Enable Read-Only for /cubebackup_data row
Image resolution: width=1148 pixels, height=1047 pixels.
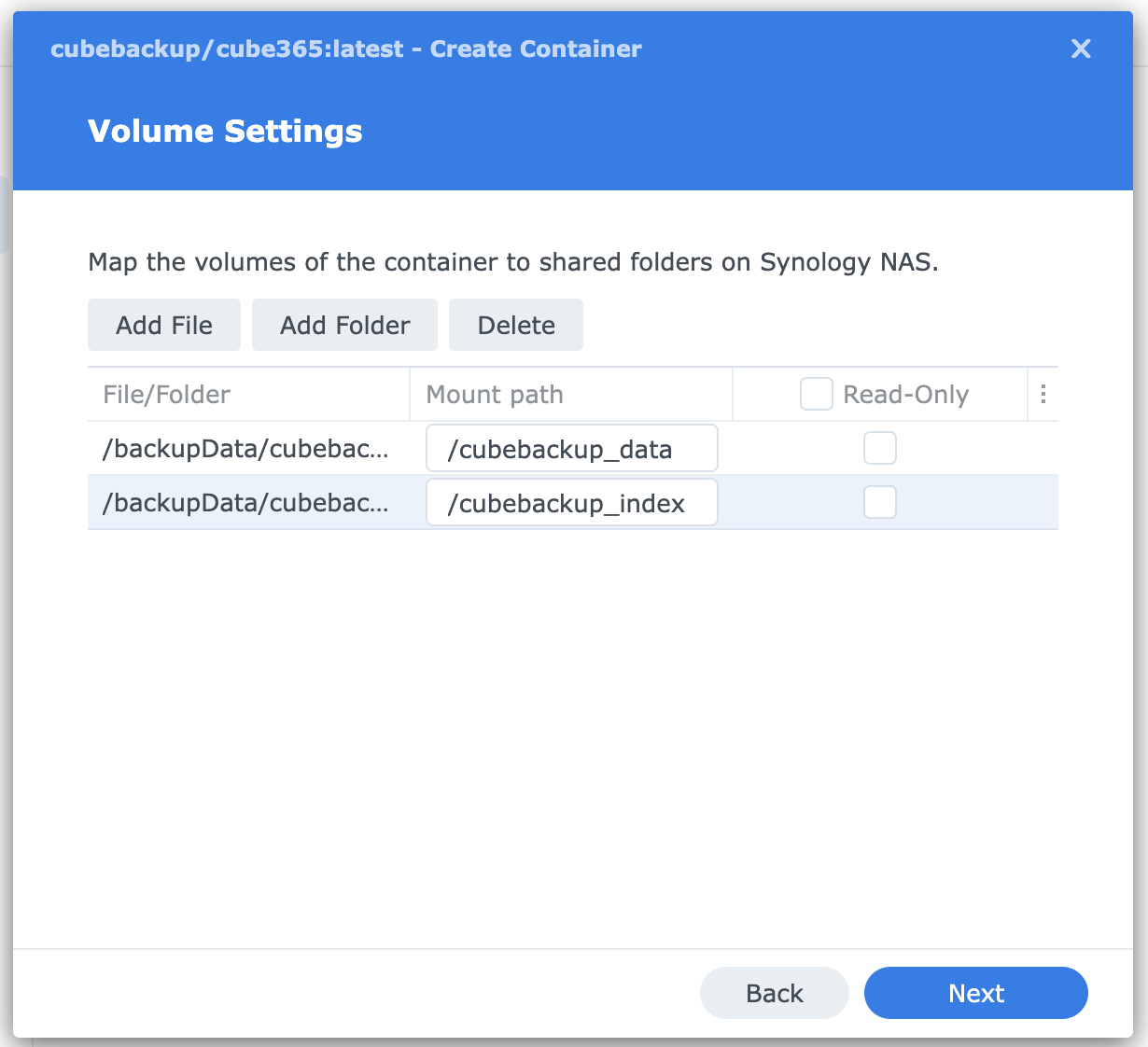coord(880,448)
